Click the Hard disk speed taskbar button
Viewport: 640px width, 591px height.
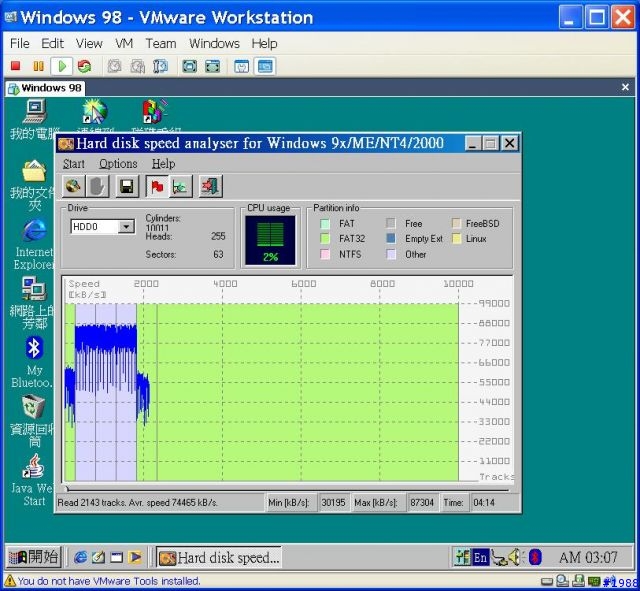[x=219, y=558]
